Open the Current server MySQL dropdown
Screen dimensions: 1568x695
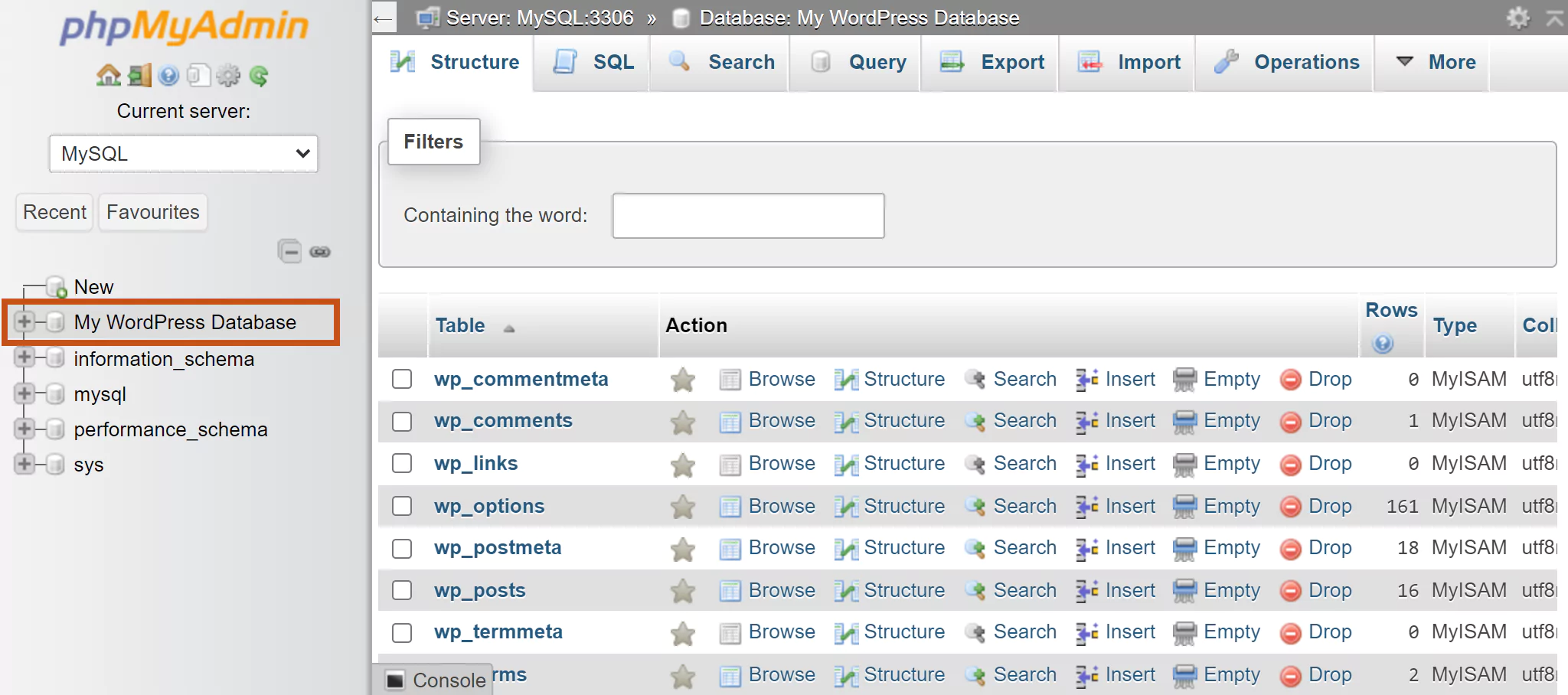coord(184,154)
